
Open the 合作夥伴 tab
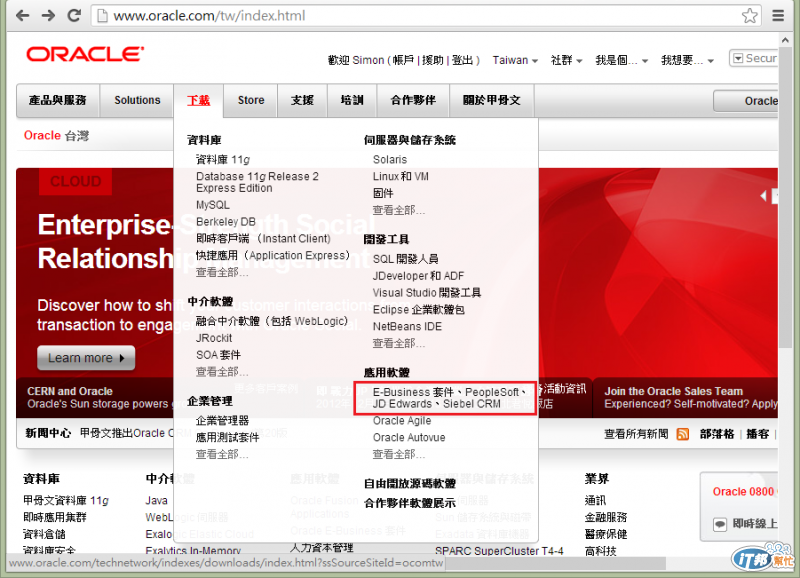click(413, 100)
